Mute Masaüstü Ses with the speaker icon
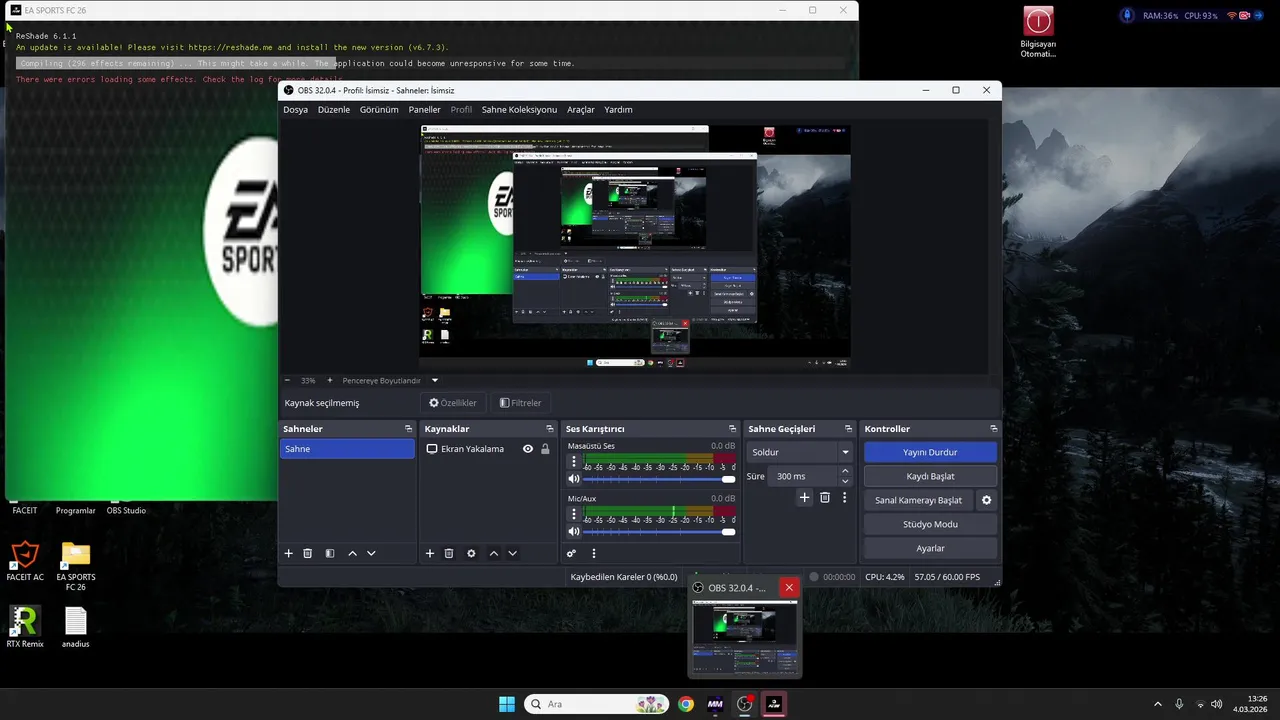Viewport: 1280px width, 720px height. click(x=574, y=479)
